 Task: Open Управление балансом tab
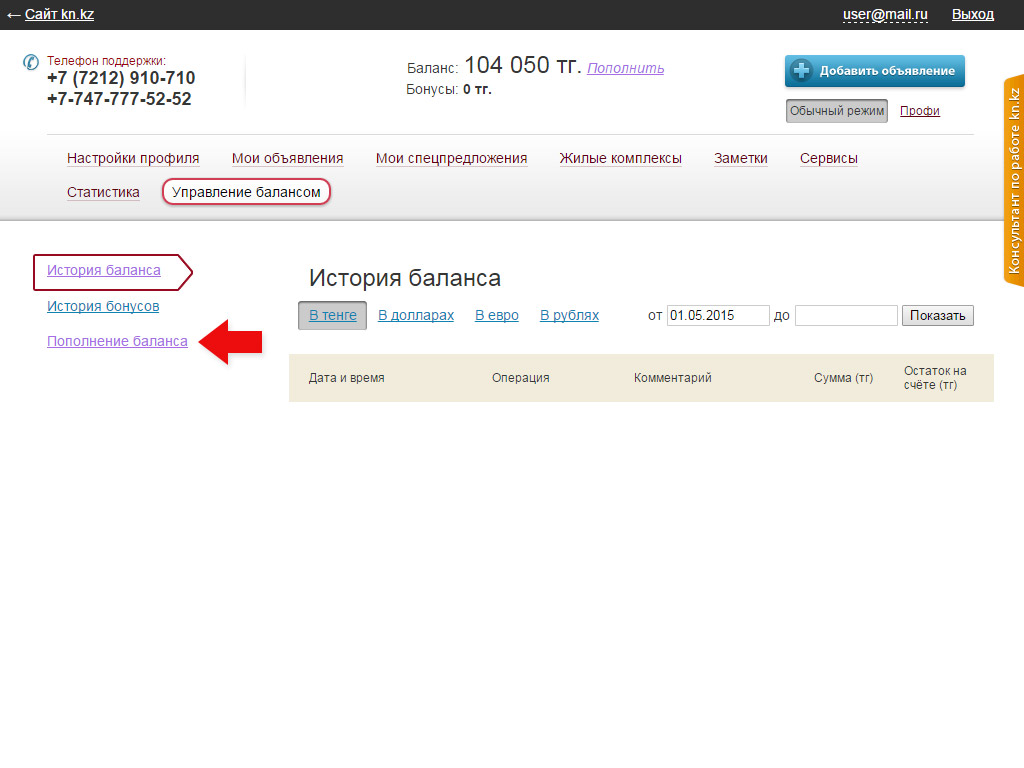click(x=246, y=192)
